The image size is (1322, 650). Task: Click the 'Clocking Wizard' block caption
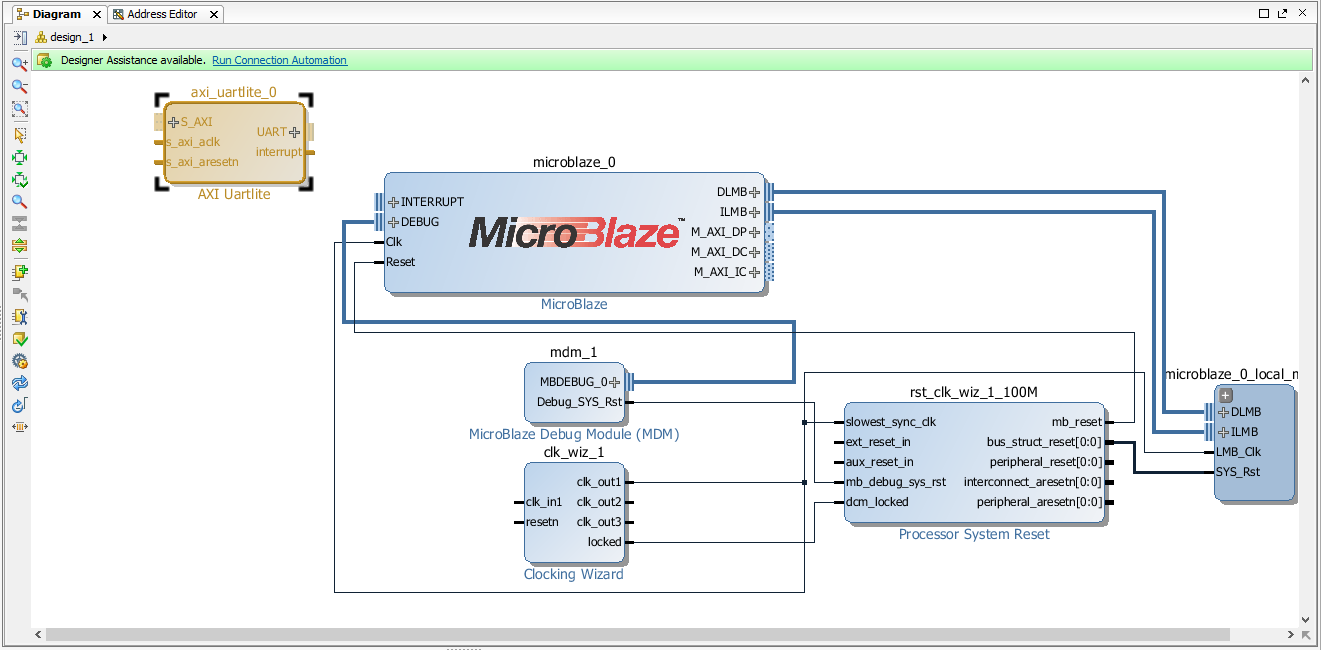point(574,574)
